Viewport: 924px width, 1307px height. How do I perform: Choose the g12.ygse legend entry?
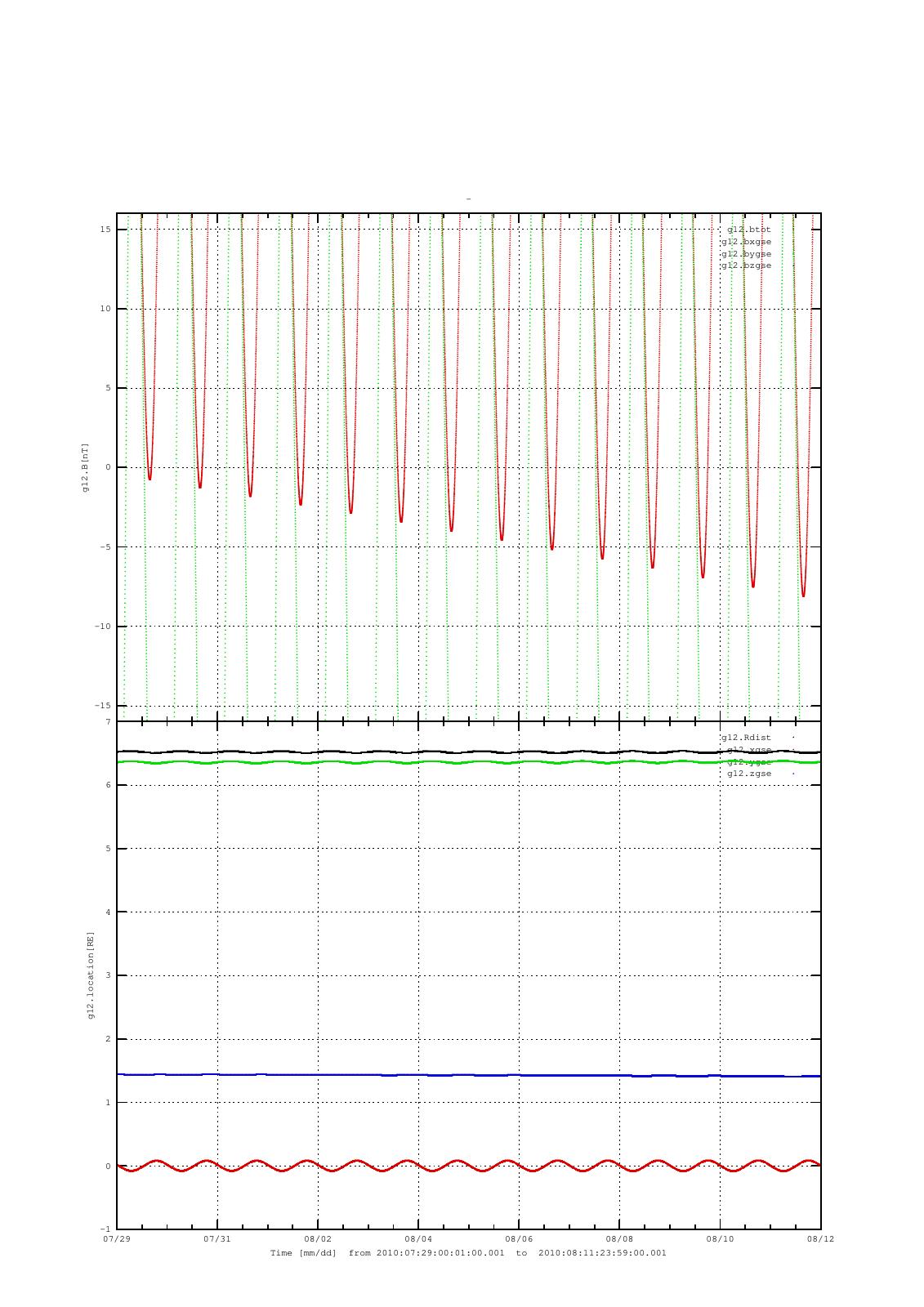point(749,761)
